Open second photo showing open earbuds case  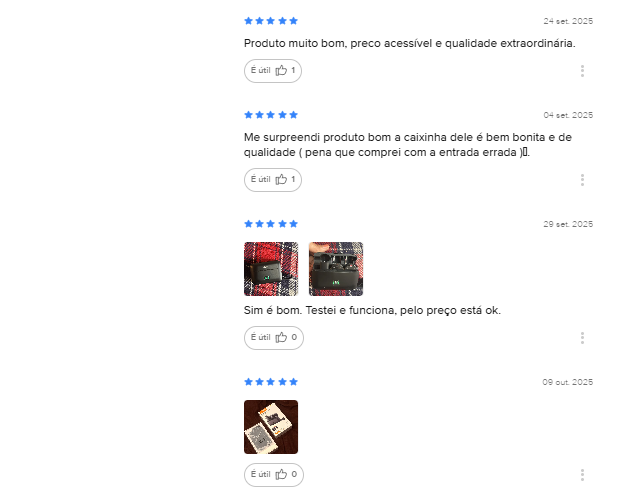(x=336, y=269)
